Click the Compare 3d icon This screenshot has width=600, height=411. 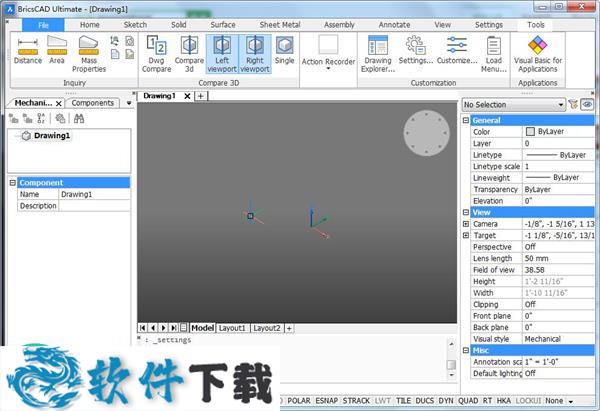(189, 54)
